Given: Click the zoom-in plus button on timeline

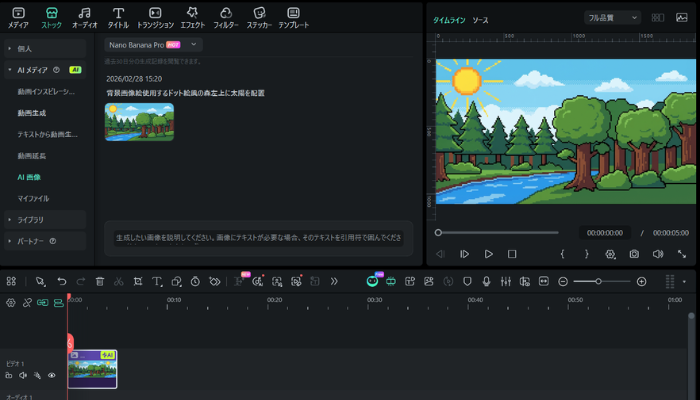Looking at the screenshot, I should tap(641, 282).
